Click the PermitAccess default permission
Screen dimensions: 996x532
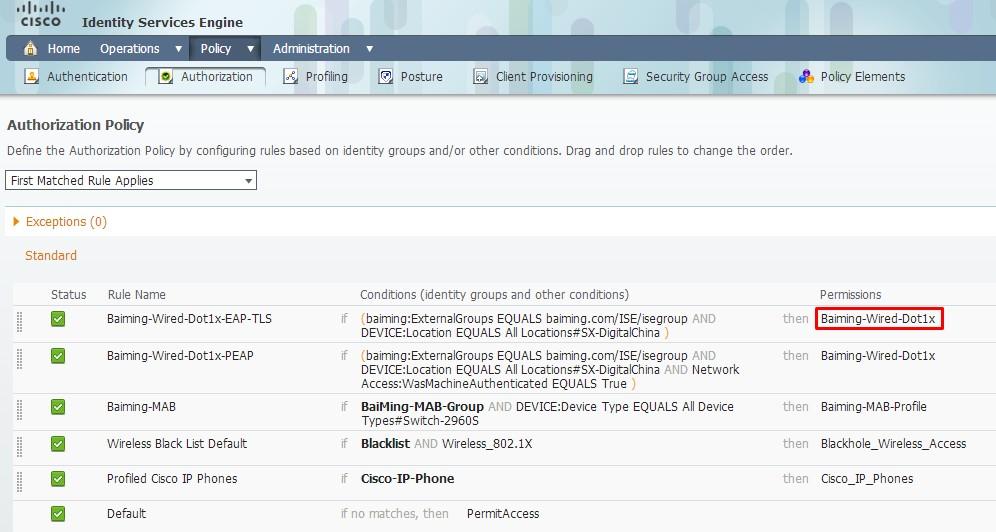(x=503, y=514)
